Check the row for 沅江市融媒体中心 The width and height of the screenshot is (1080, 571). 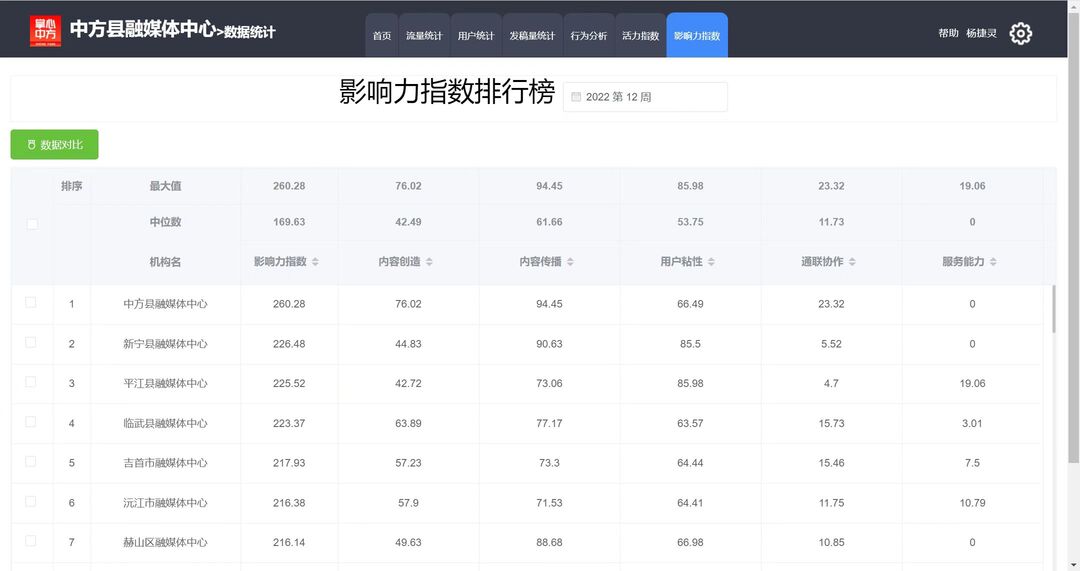coord(30,501)
